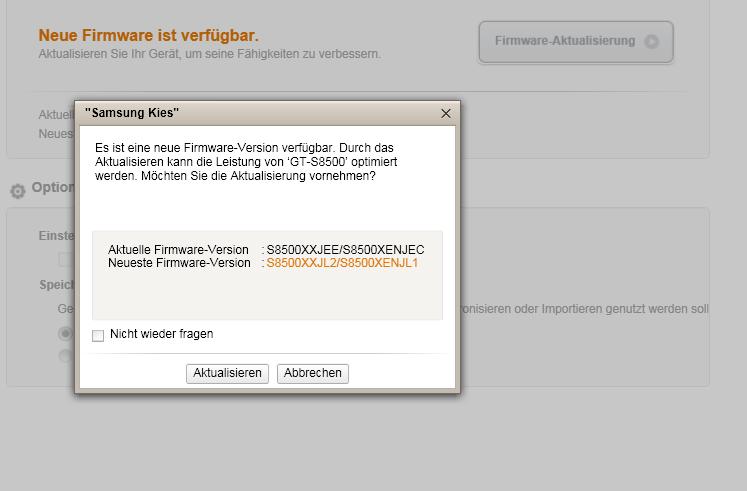Click the 'Neue Firmware ist verfügbar.' heading
Image resolution: width=747 pixels, height=491 pixels.
pyautogui.click(x=149, y=35)
